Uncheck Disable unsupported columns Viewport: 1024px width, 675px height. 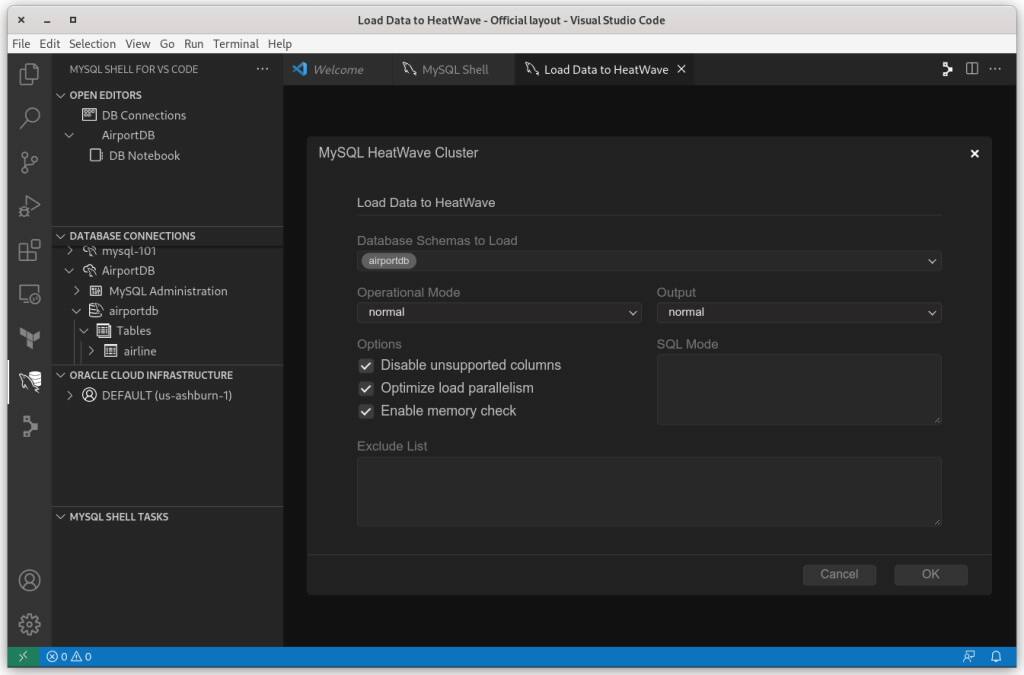click(x=366, y=366)
